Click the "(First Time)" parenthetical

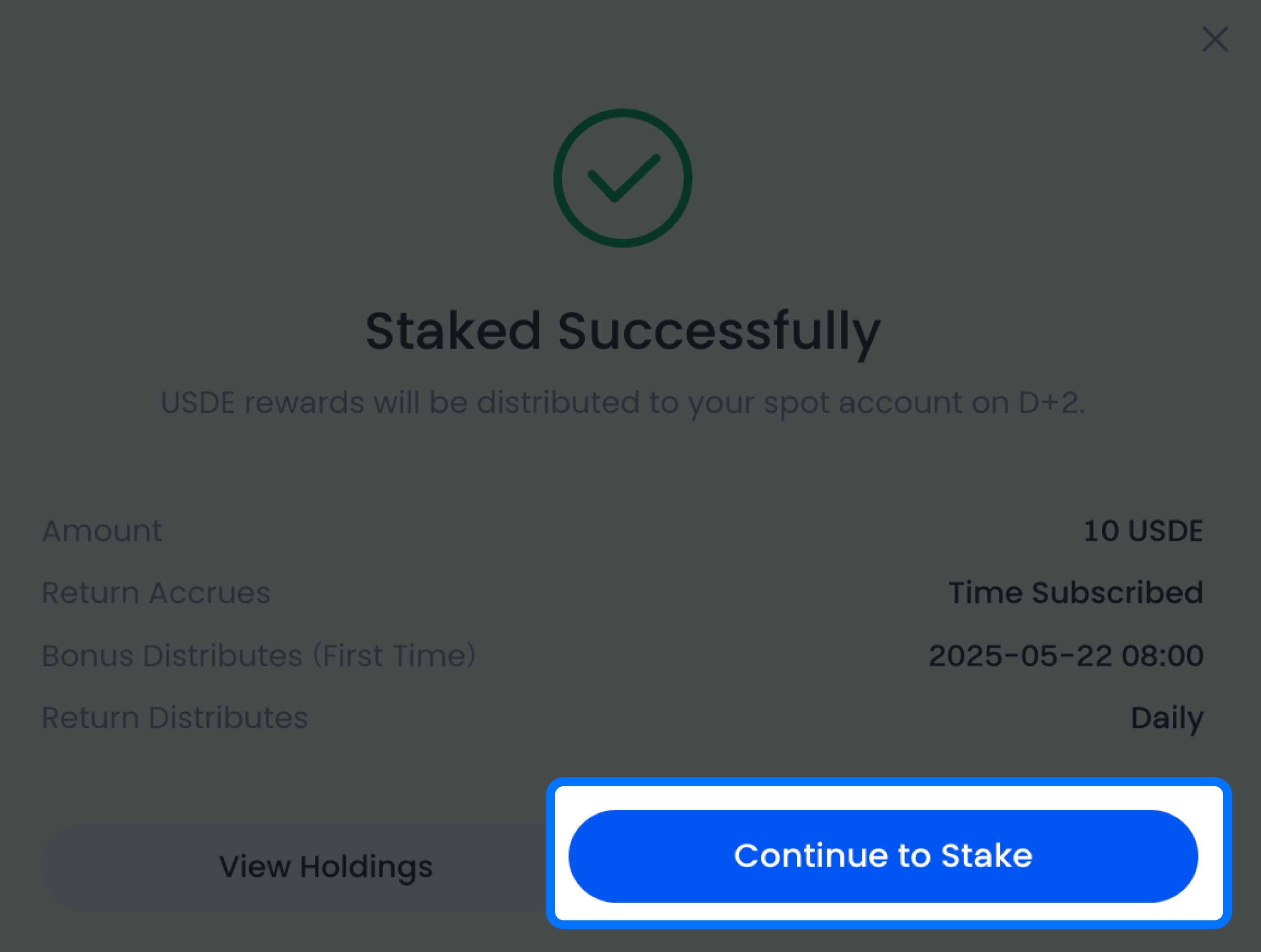click(394, 655)
